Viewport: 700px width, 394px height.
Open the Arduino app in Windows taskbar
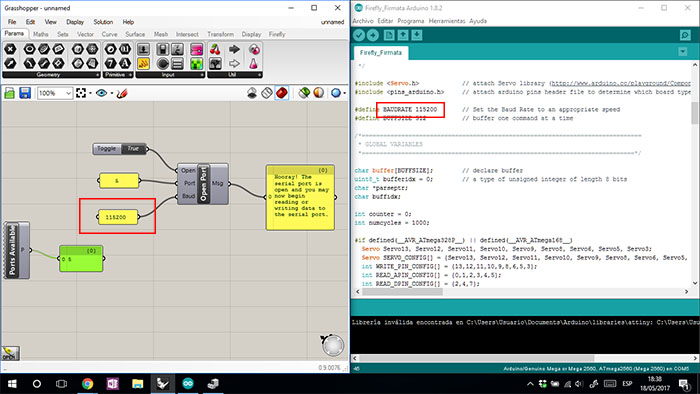click(188, 383)
